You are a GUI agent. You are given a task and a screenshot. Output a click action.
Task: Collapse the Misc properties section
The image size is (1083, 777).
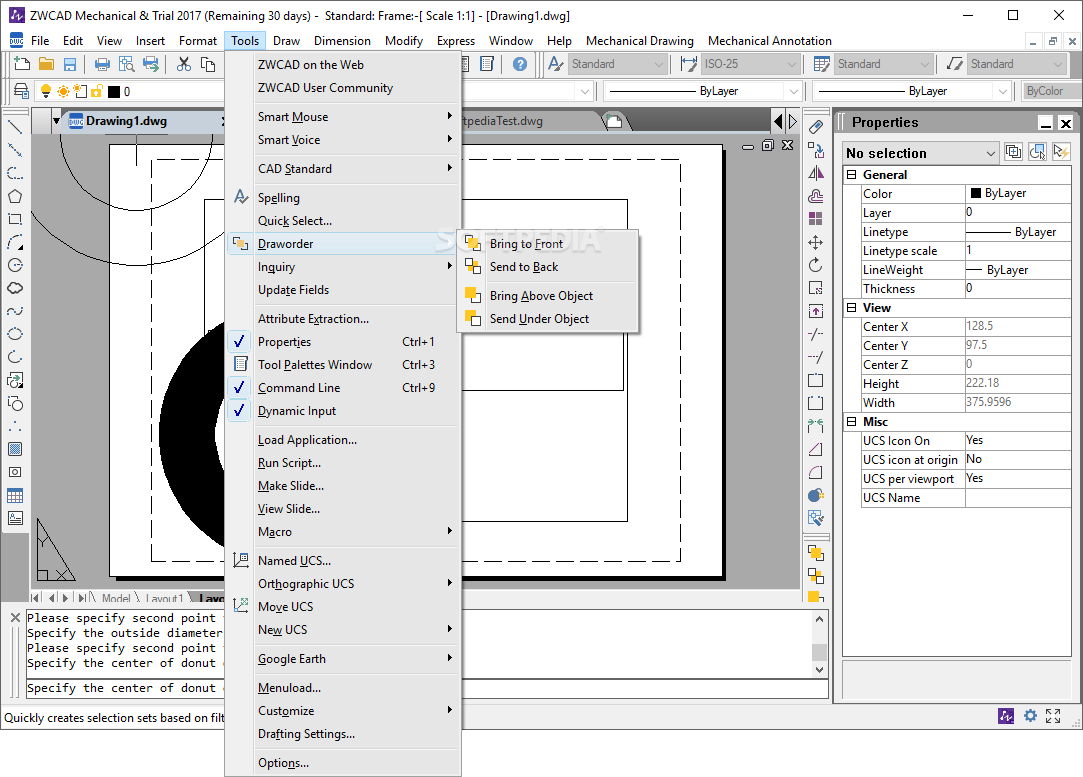click(852, 422)
